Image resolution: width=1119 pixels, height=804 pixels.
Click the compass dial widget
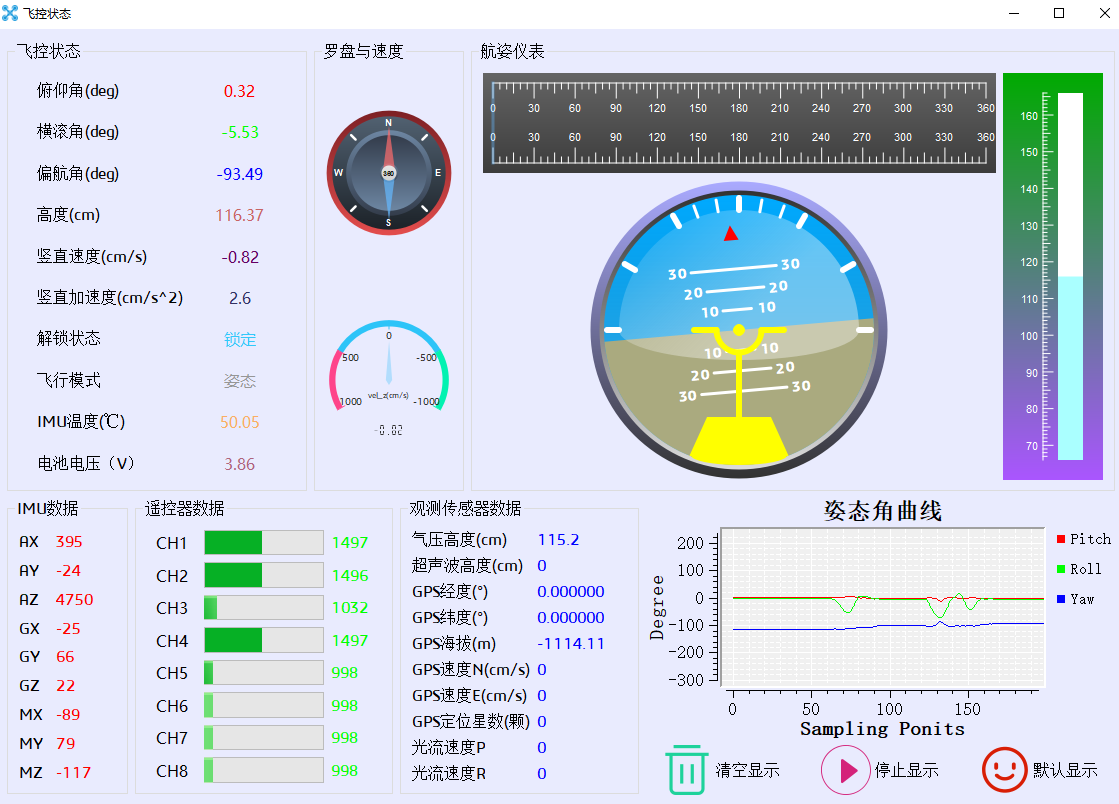(x=389, y=173)
